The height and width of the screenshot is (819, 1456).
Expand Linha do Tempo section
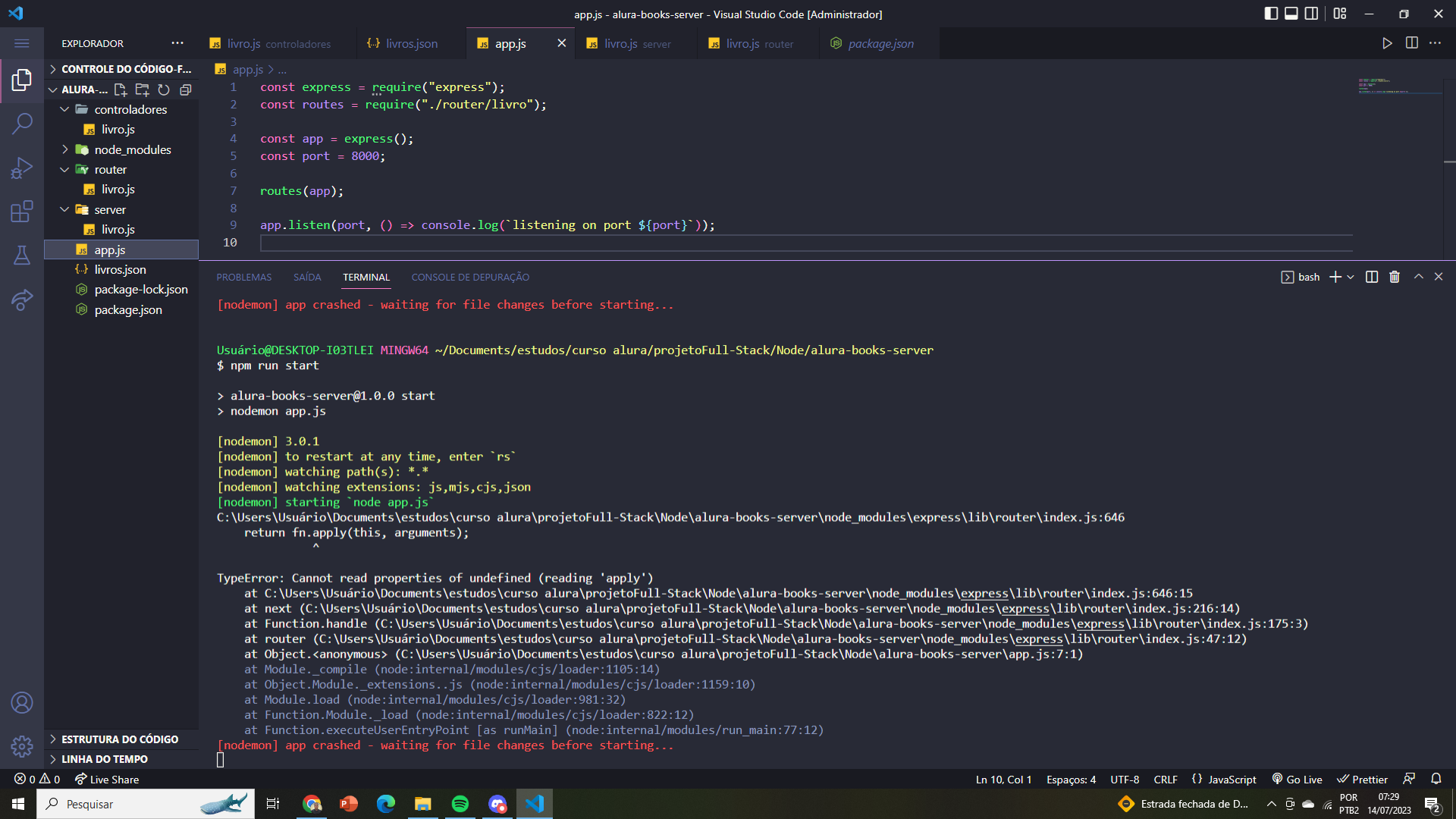pos(121,759)
